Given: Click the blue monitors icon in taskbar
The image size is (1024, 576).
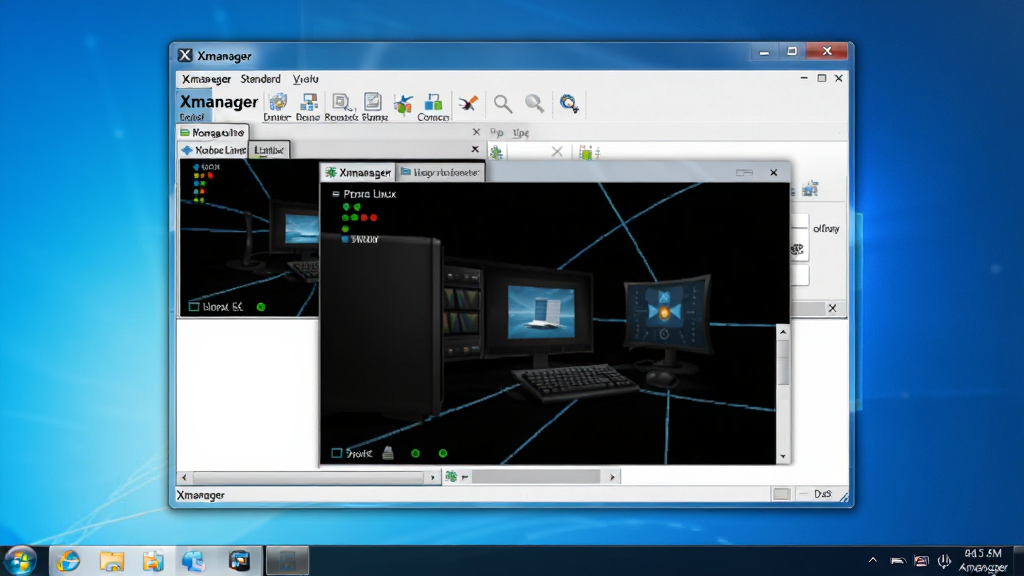Looking at the screenshot, I should click(x=194, y=561).
